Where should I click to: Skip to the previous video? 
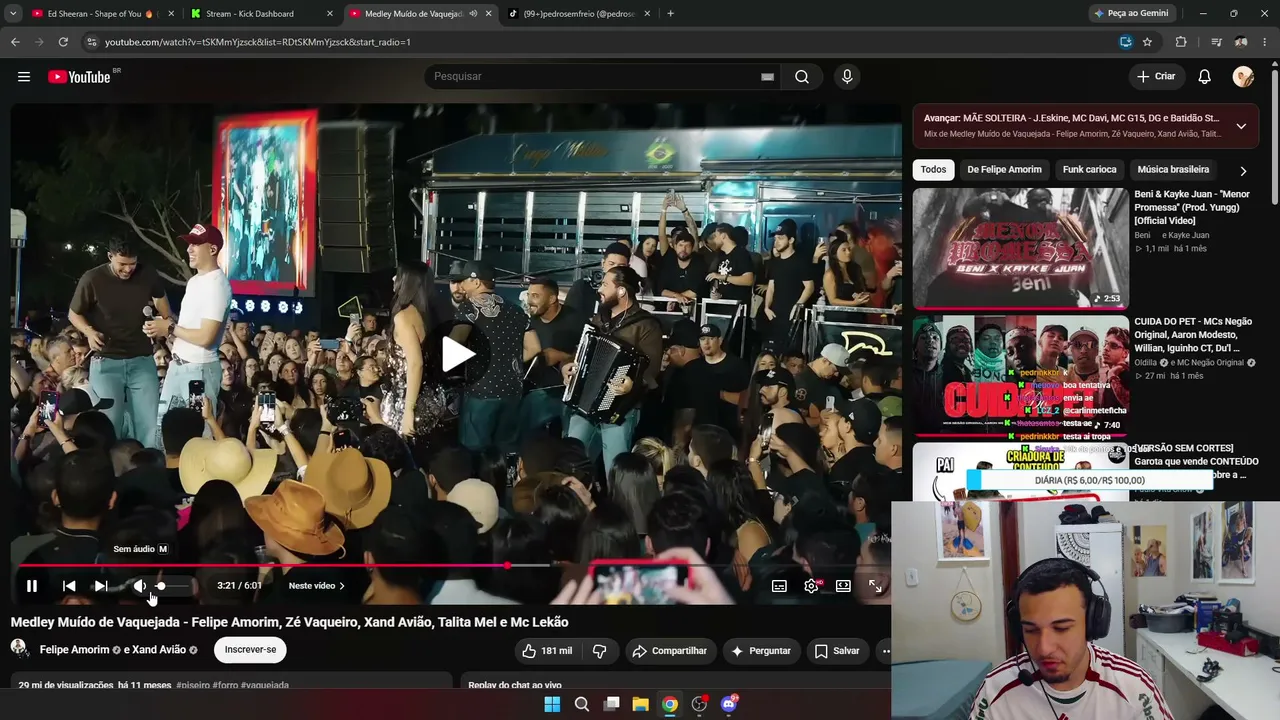tap(69, 586)
